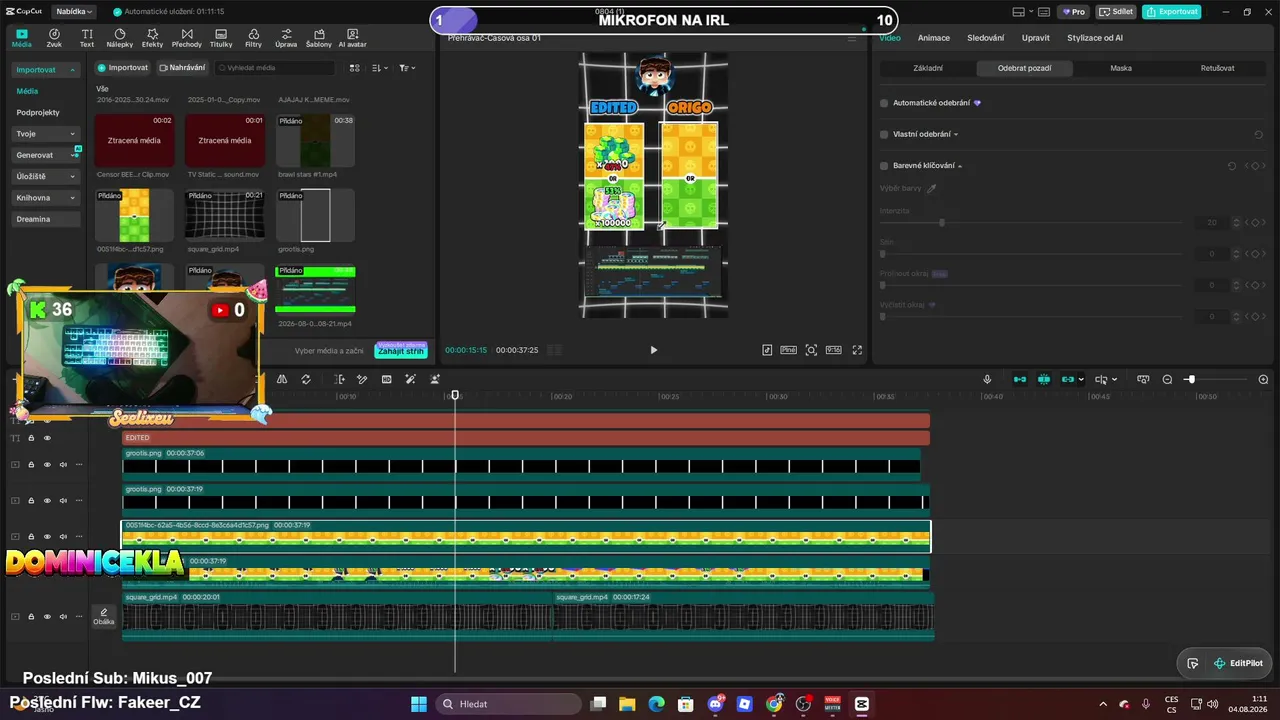The height and width of the screenshot is (720, 1280).
Task: Switch to the Animace tab
Action: coord(934,38)
